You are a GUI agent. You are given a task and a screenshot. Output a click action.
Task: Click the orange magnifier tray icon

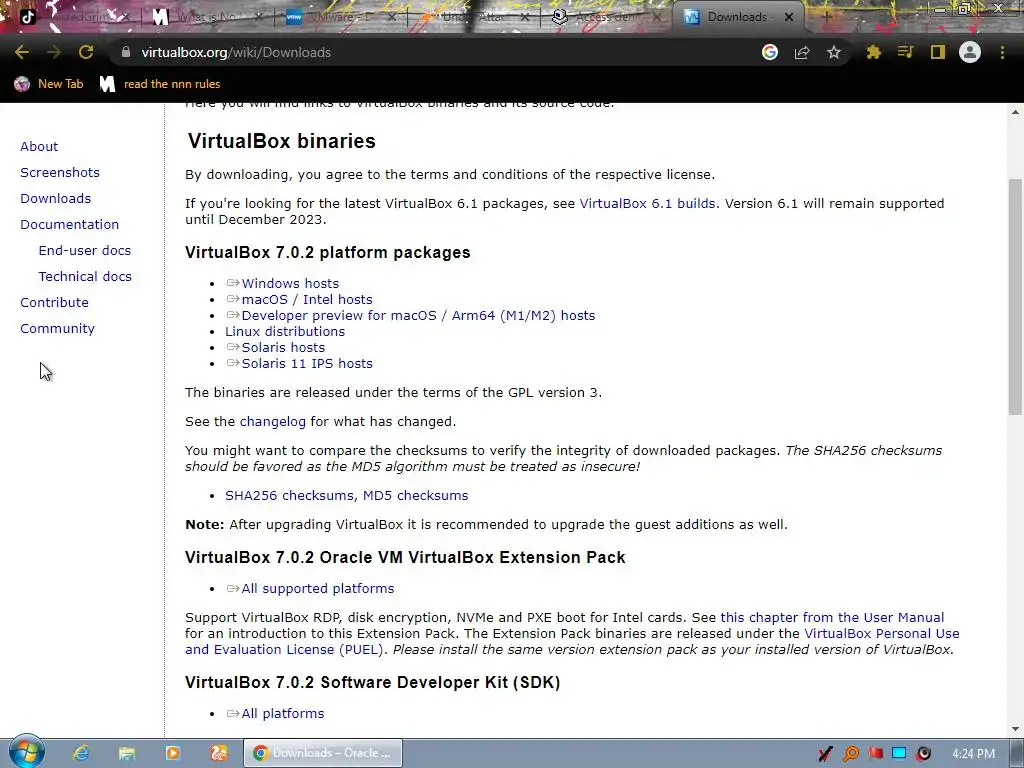tap(850, 754)
